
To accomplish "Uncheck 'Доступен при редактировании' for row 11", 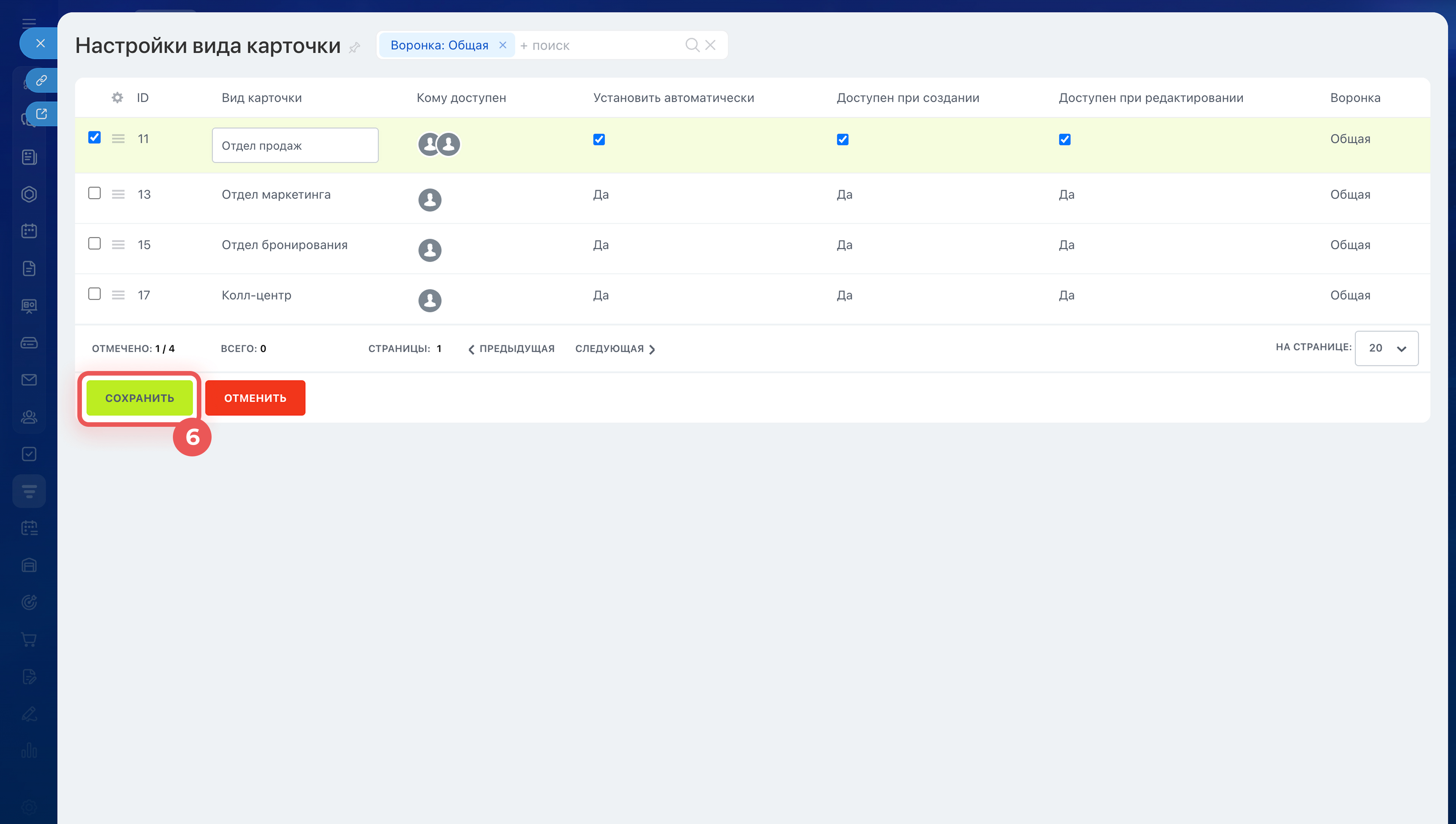I will pyautogui.click(x=1064, y=139).
